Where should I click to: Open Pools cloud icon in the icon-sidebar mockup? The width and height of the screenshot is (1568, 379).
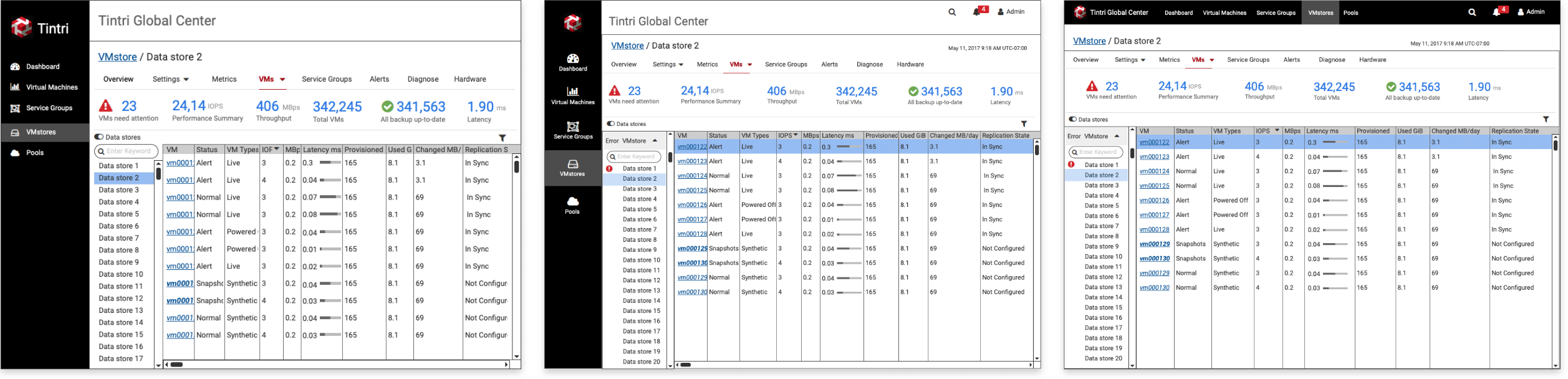(573, 201)
